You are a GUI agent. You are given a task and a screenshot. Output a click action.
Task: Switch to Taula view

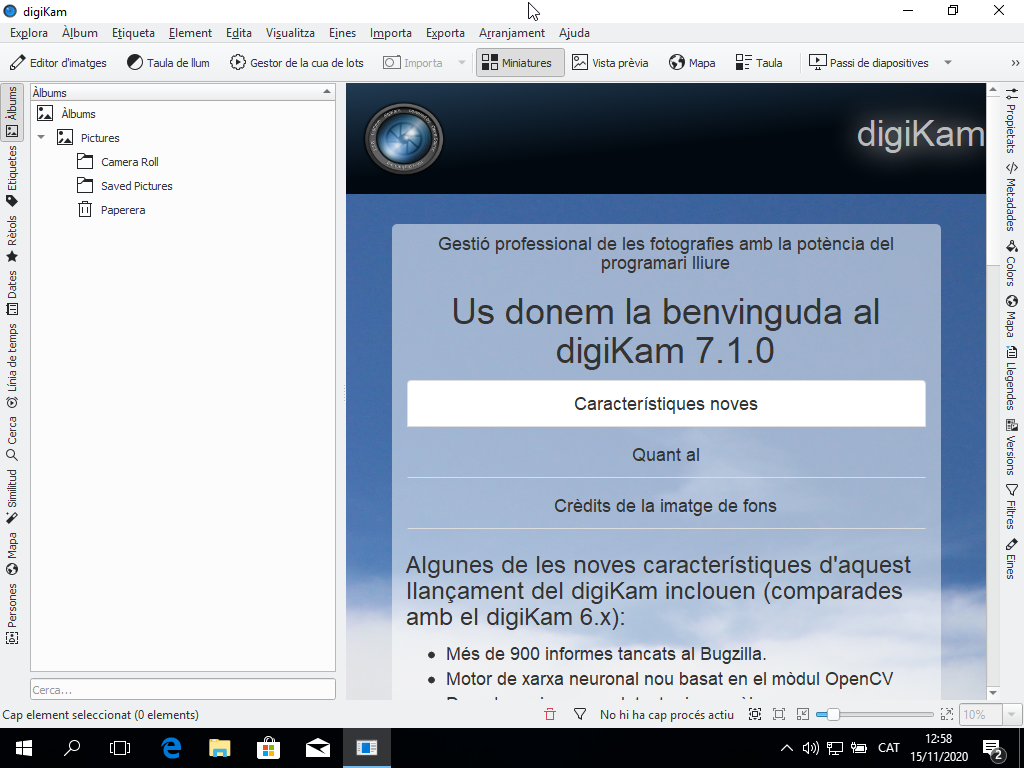(x=759, y=63)
